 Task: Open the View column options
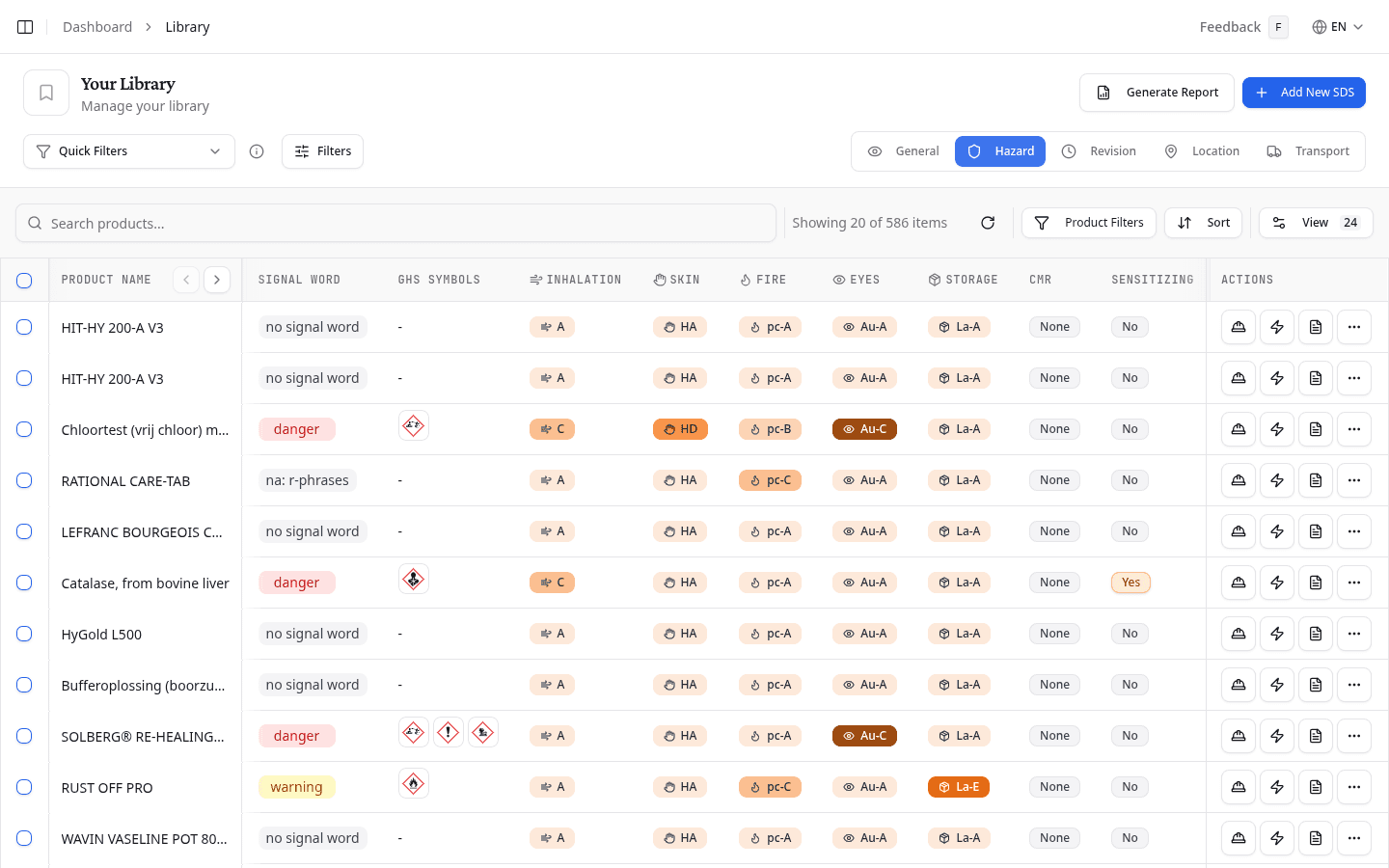(1315, 223)
